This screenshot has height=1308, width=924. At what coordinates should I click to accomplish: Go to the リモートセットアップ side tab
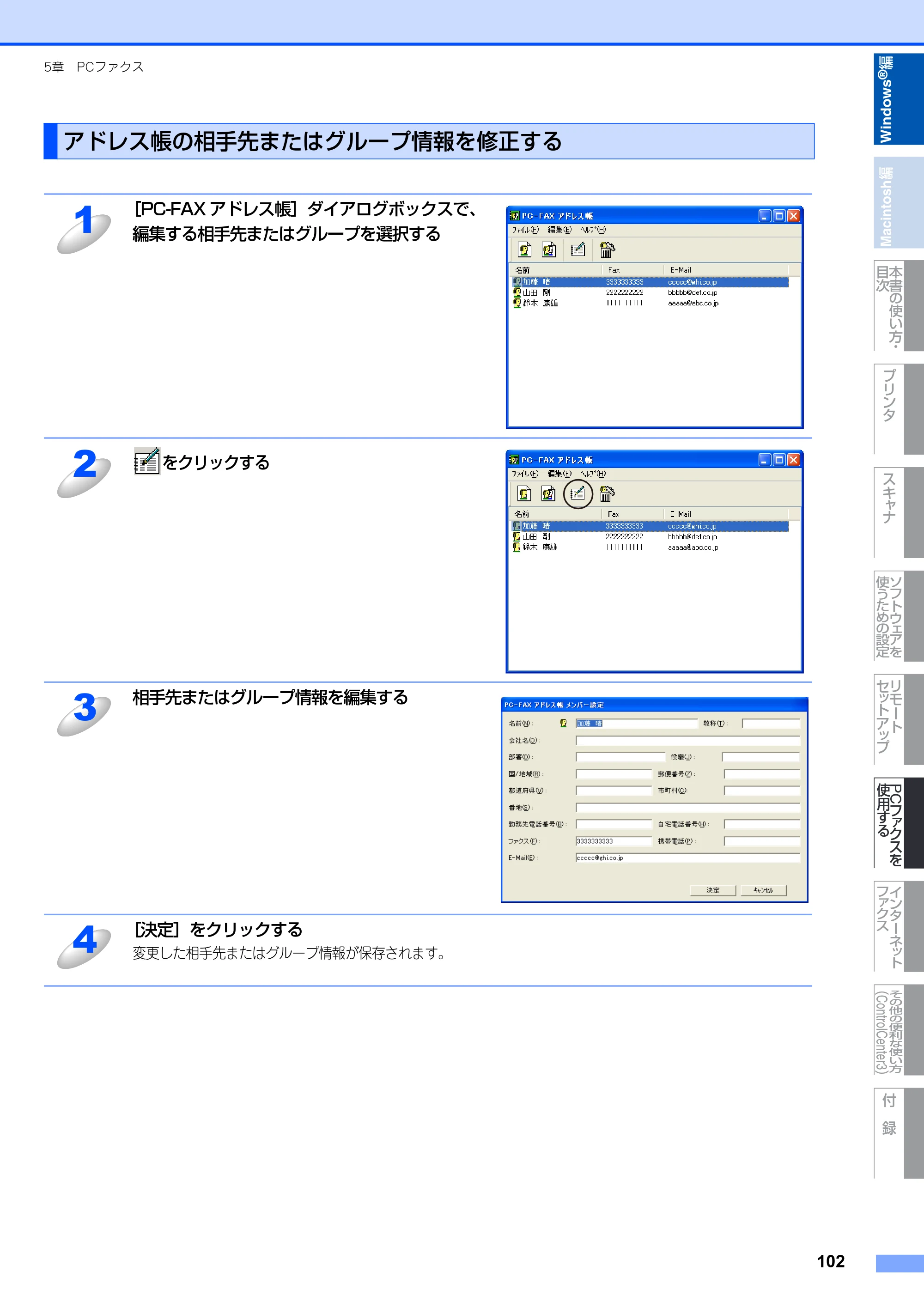coord(899,719)
